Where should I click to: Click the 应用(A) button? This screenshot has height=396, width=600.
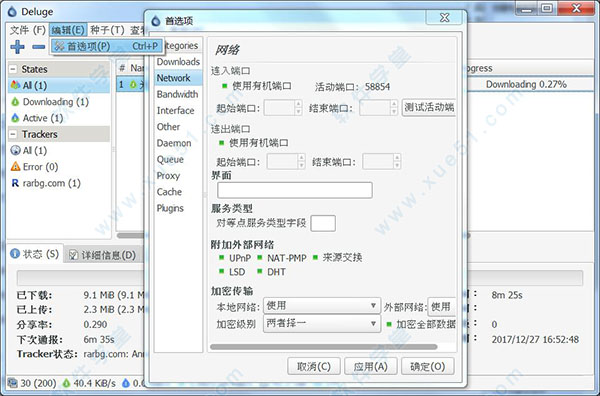[370, 367]
